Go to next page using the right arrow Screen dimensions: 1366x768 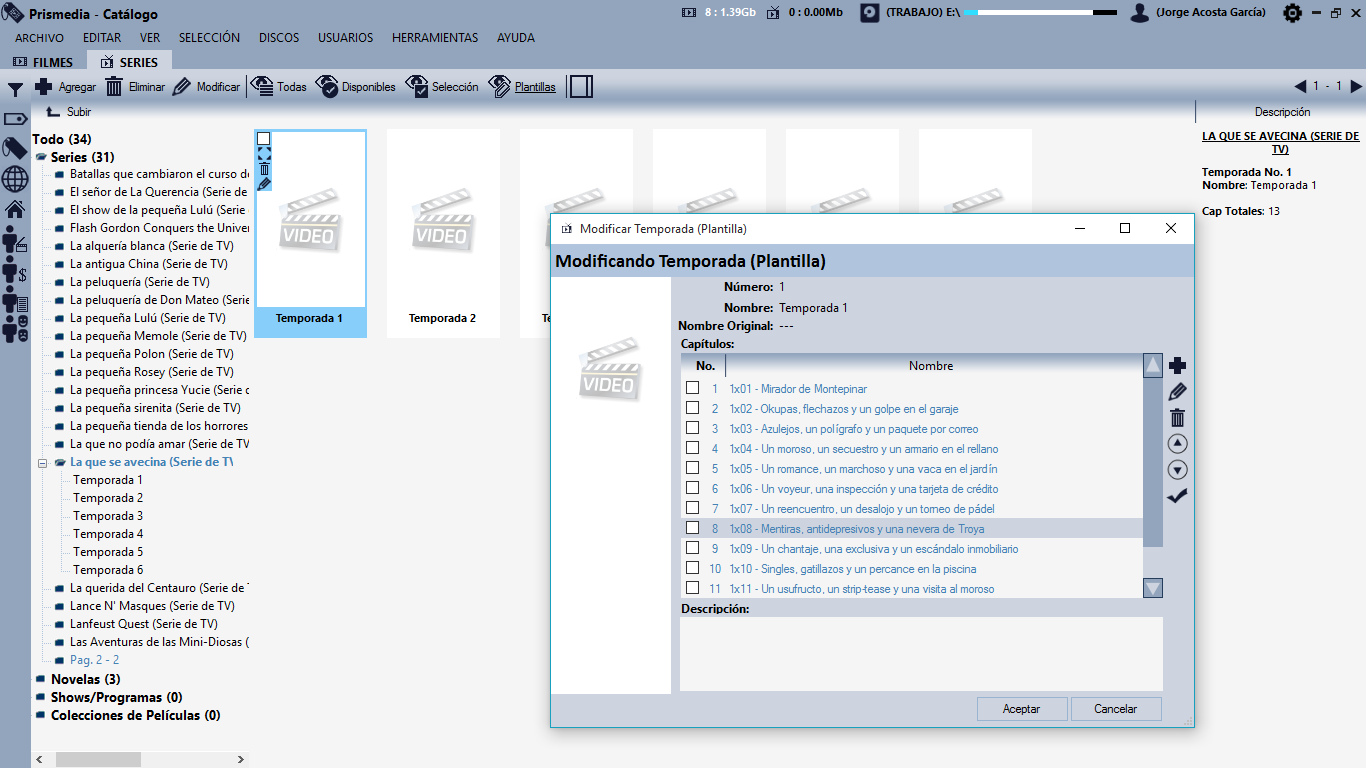click(x=1356, y=87)
